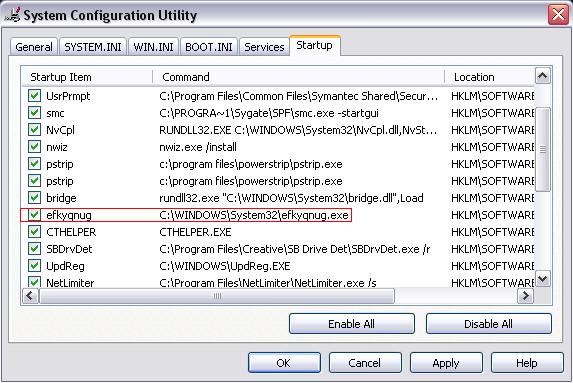Screen dimensions: 573x383
Task: Click the vertical scrollbar down arrow
Action: click(543, 279)
